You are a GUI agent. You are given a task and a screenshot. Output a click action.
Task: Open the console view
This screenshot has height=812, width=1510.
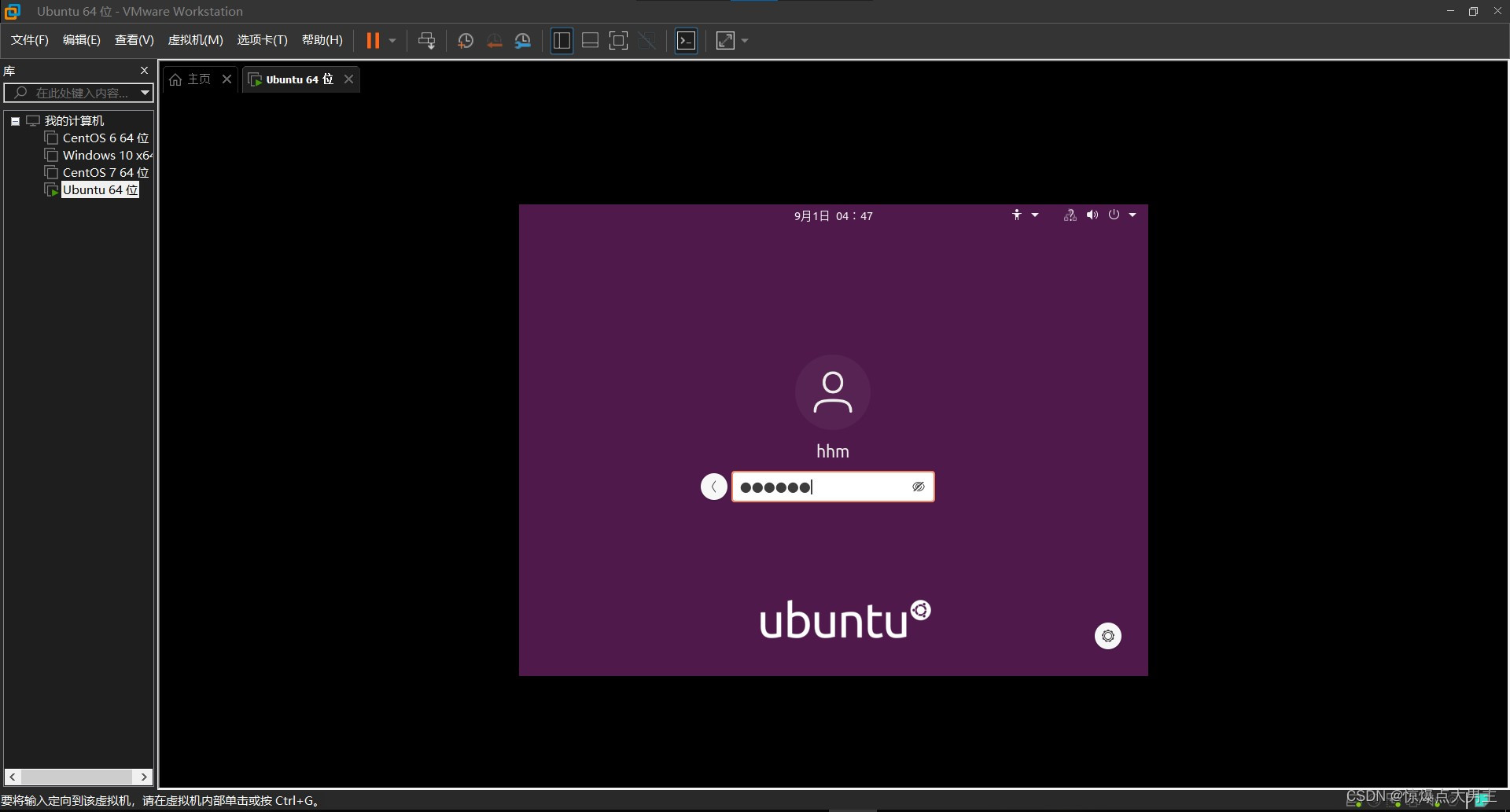pyautogui.click(x=687, y=40)
